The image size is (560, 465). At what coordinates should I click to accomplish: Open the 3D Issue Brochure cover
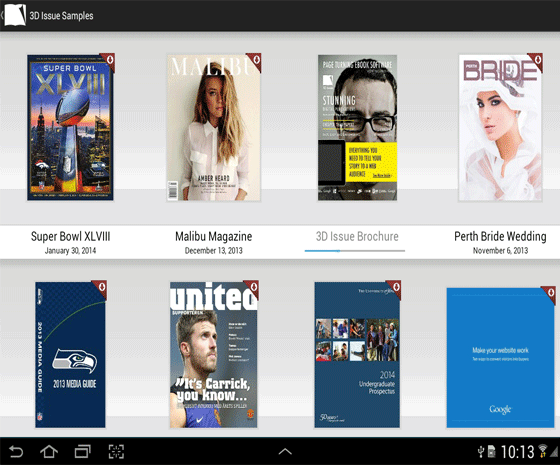click(358, 128)
